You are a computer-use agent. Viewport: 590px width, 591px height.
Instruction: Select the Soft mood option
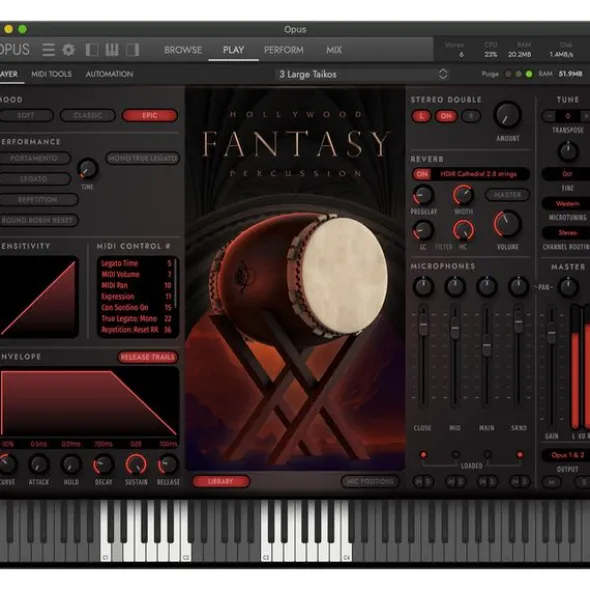click(x=26, y=115)
